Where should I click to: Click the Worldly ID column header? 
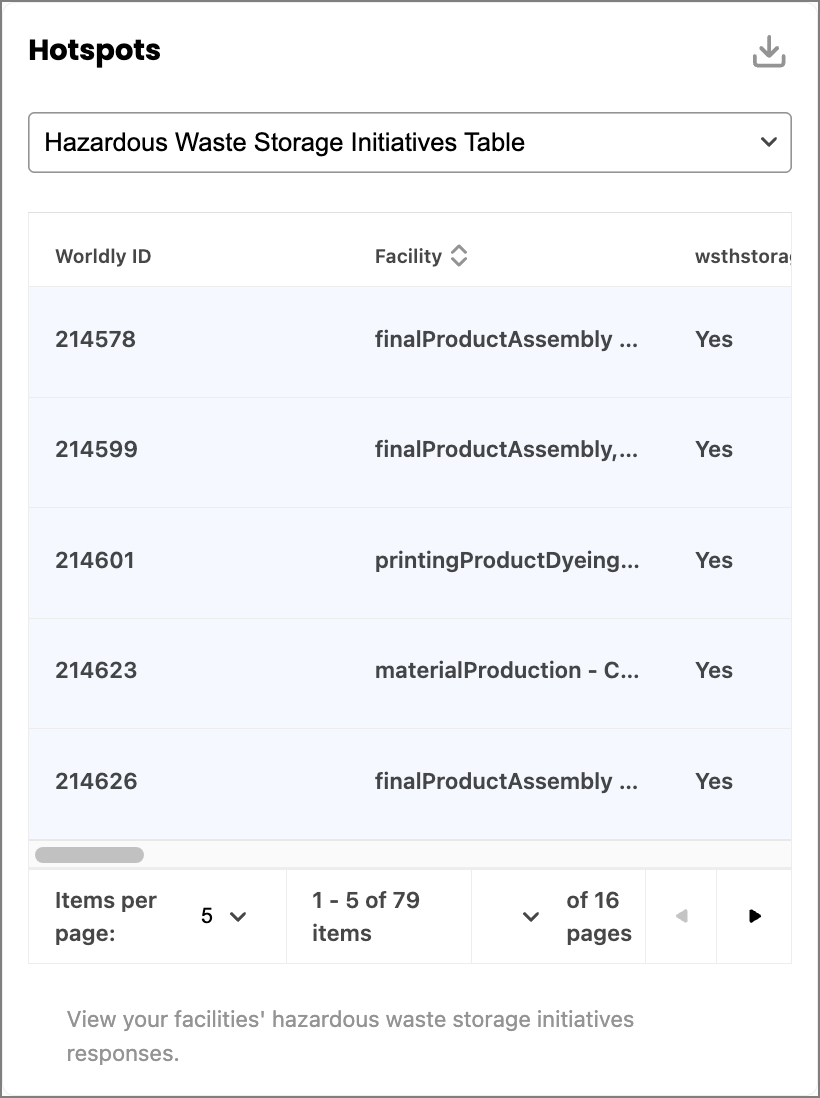coord(103,256)
